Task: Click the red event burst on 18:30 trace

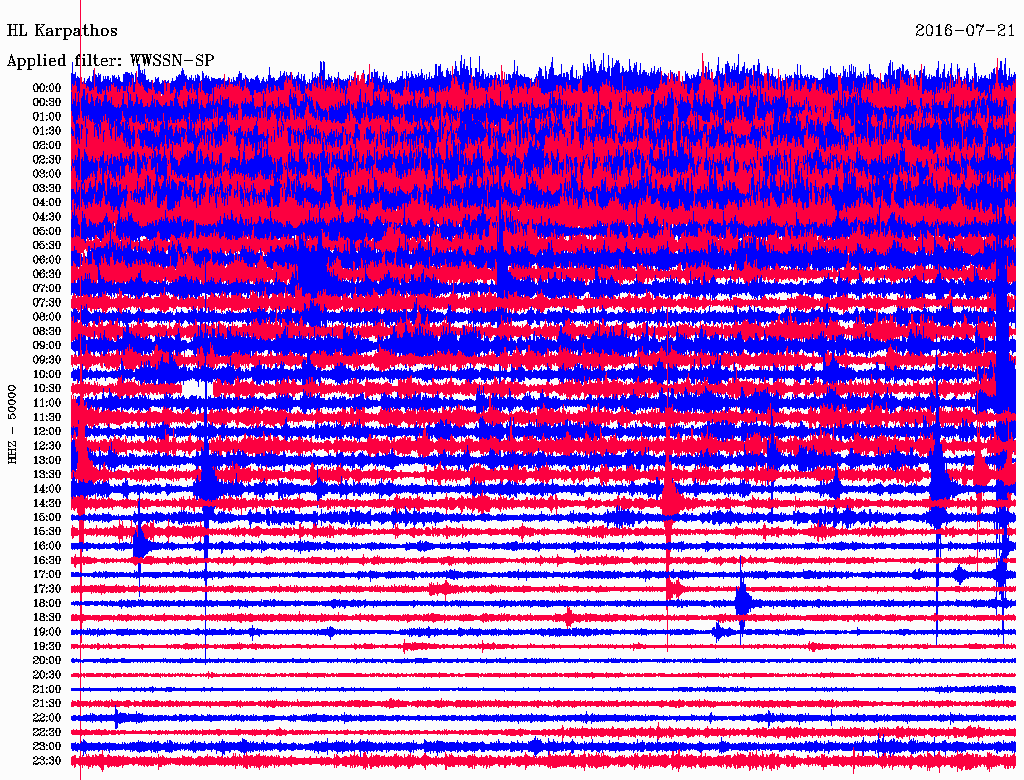Action: coord(569,618)
